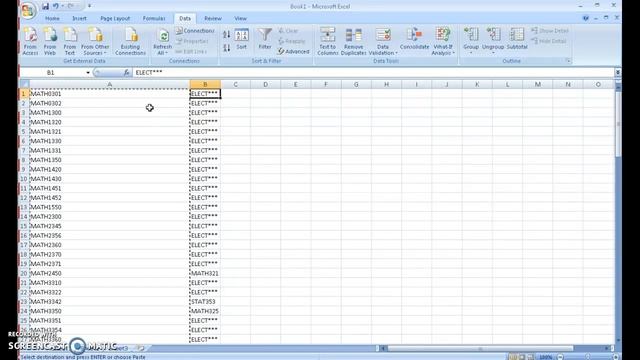Switch to the Home tab
Viewport: 640px width, 360px height.
pos(52,18)
